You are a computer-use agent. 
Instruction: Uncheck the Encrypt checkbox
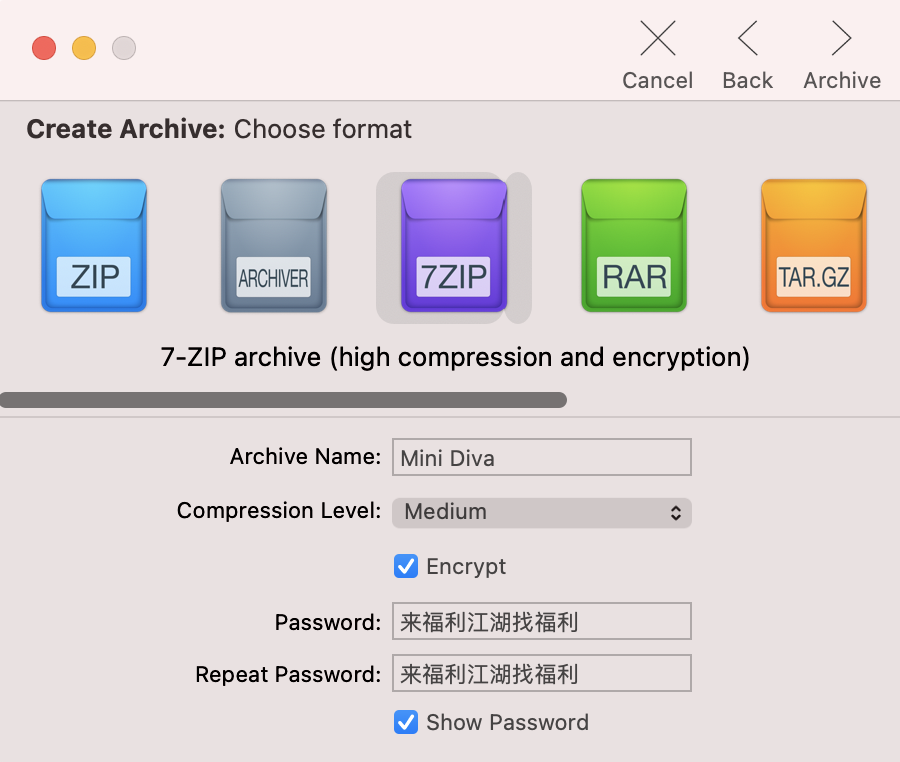tap(406, 567)
